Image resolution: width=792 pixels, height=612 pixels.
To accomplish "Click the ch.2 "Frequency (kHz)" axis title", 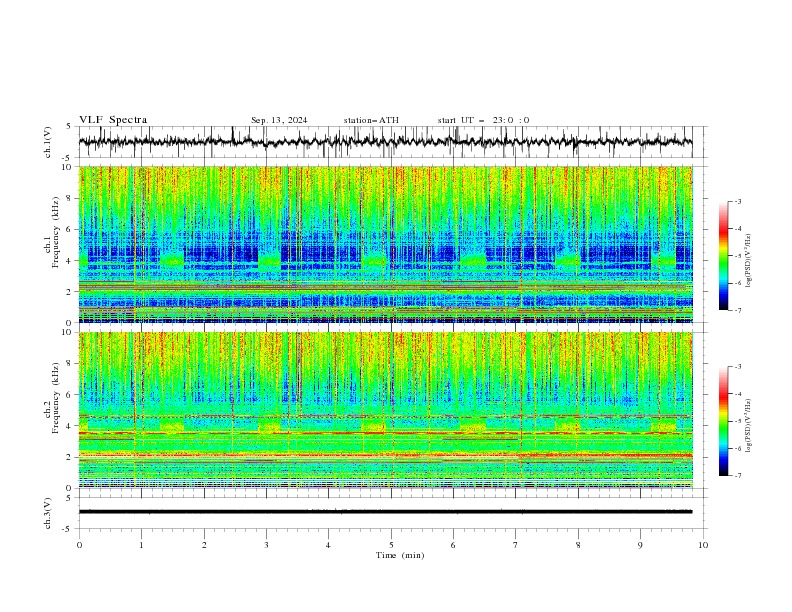I will 57,397.
